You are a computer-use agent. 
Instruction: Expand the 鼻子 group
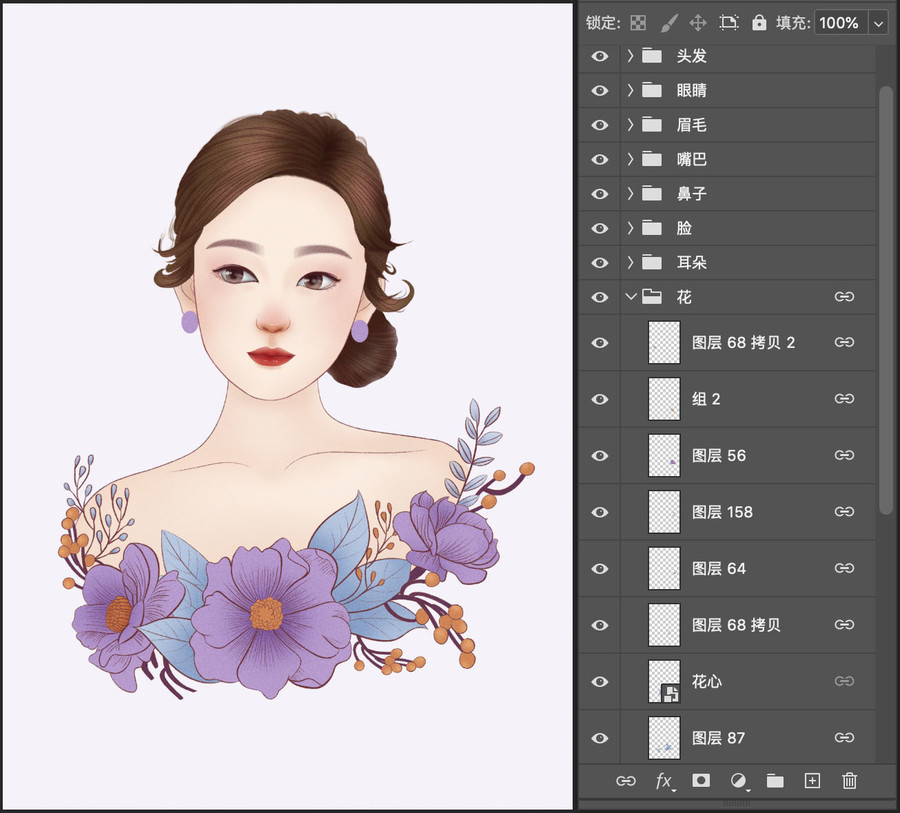(631, 193)
